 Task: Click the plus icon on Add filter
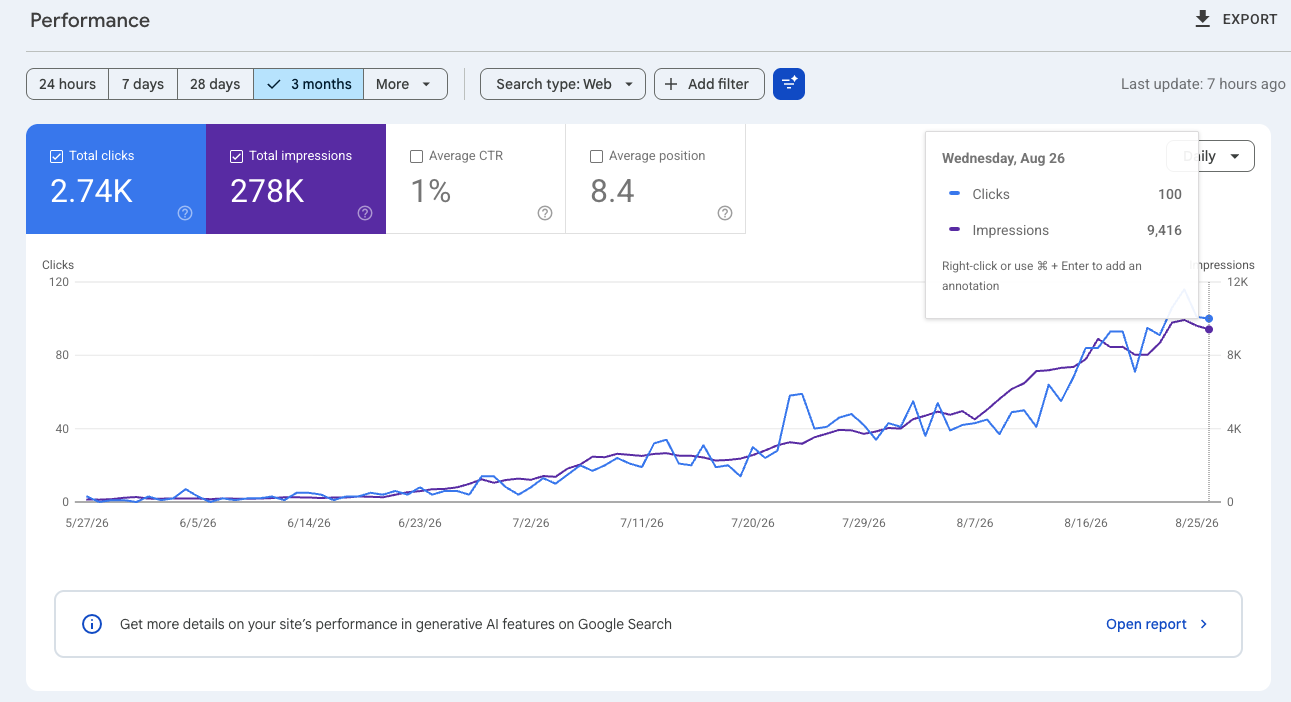(671, 84)
